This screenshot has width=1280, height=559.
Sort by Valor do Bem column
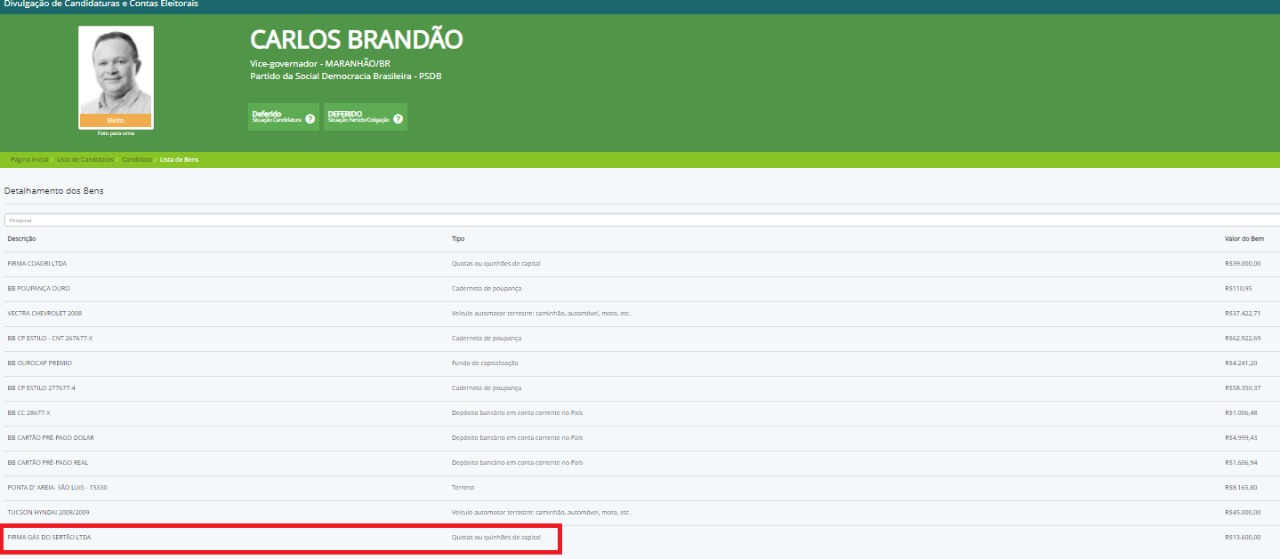tap(1244, 239)
